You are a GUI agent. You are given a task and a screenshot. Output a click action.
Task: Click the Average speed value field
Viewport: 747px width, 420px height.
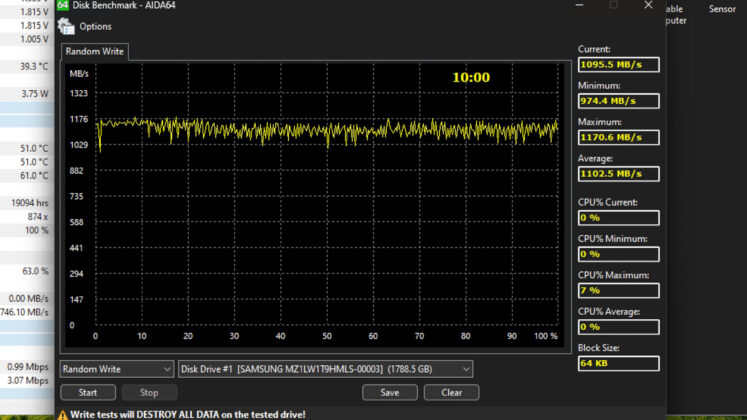tap(618, 174)
